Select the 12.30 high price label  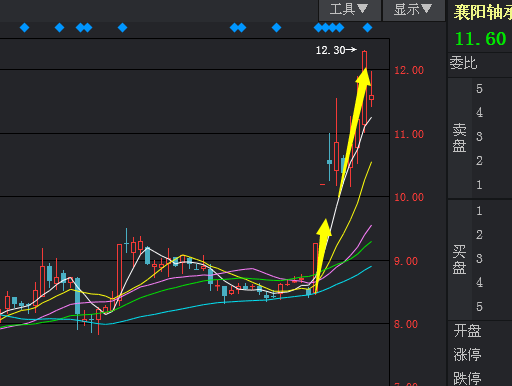click(330, 50)
